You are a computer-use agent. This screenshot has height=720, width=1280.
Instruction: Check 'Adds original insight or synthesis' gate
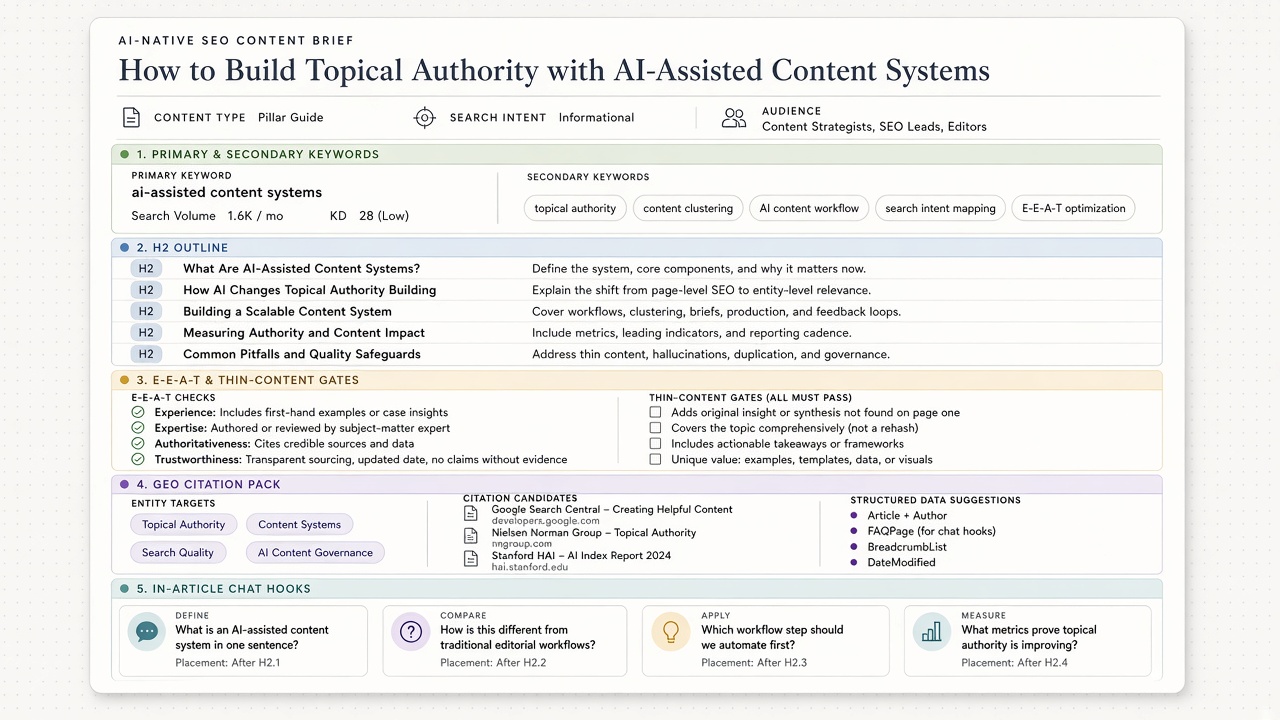click(x=655, y=412)
